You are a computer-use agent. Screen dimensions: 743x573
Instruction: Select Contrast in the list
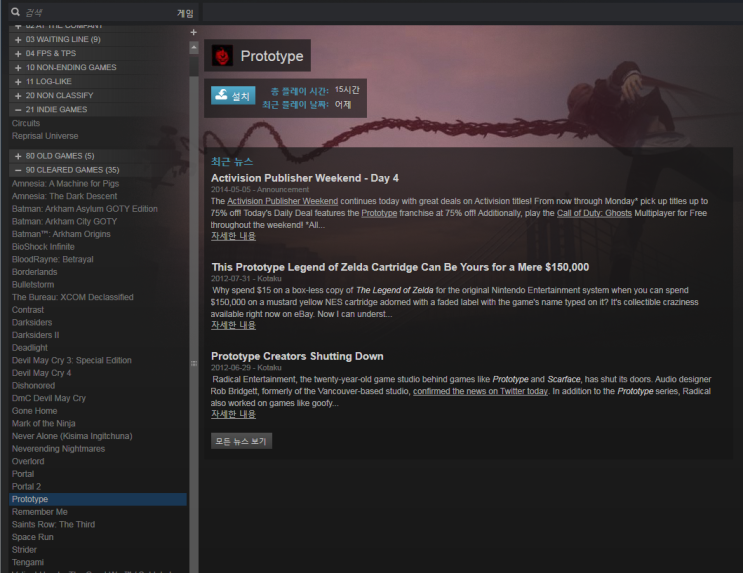coord(28,310)
